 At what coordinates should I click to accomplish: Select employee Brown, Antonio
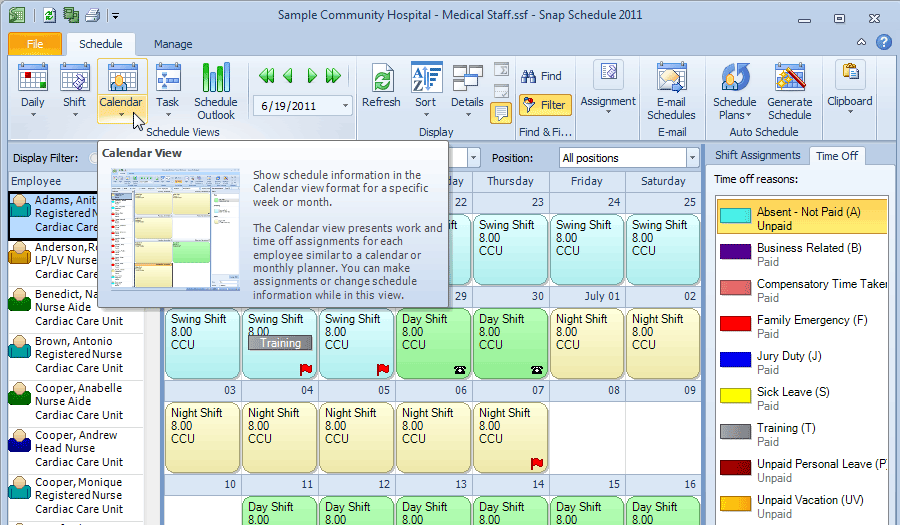[x=76, y=355]
